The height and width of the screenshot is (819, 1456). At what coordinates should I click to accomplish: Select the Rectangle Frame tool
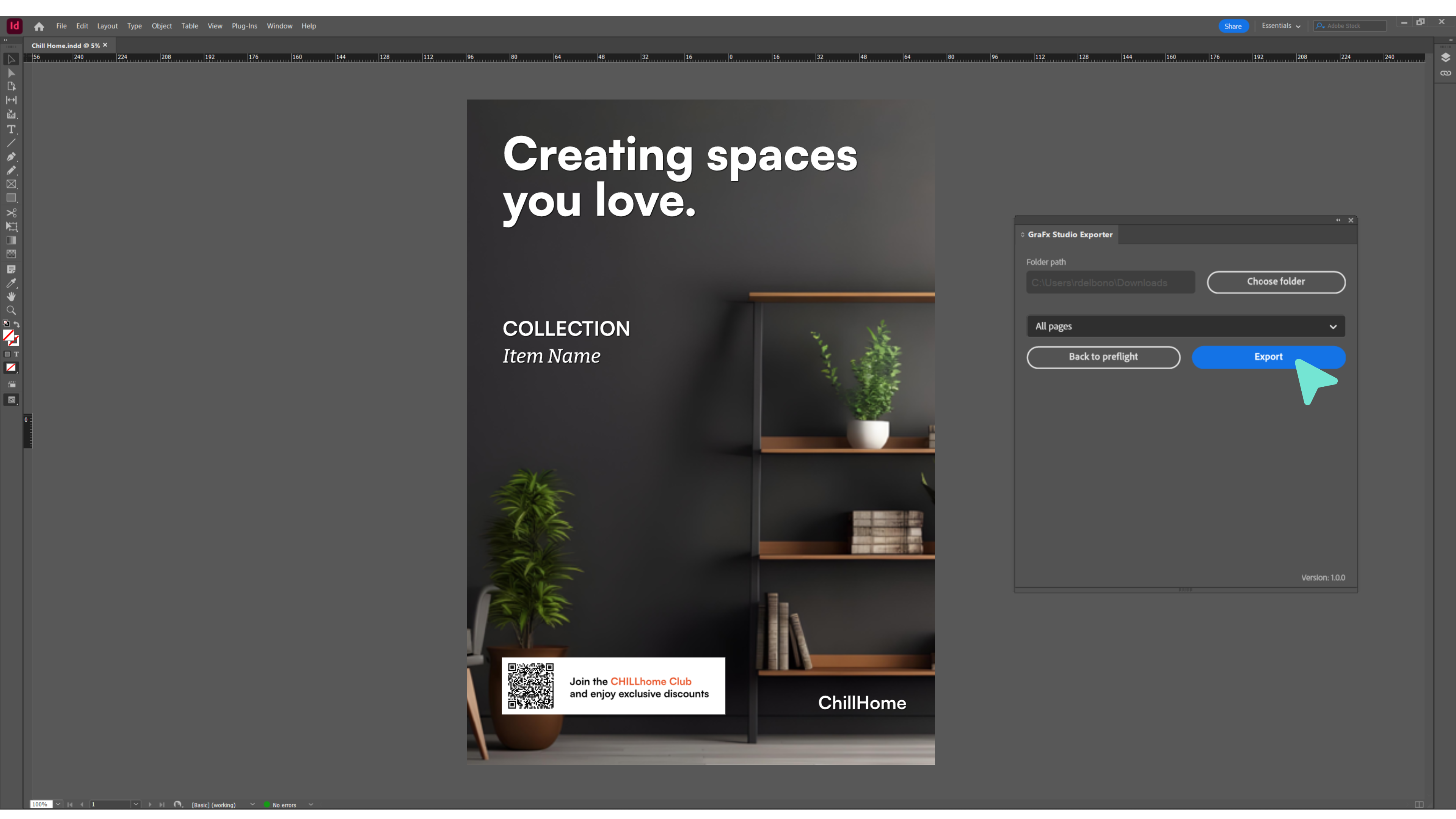pyautogui.click(x=11, y=184)
